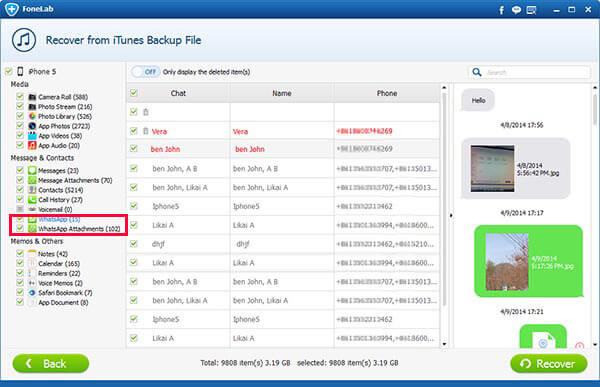The width and height of the screenshot is (600, 387).
Task: Open Reminders (22) category
Action: coord(59,273)
